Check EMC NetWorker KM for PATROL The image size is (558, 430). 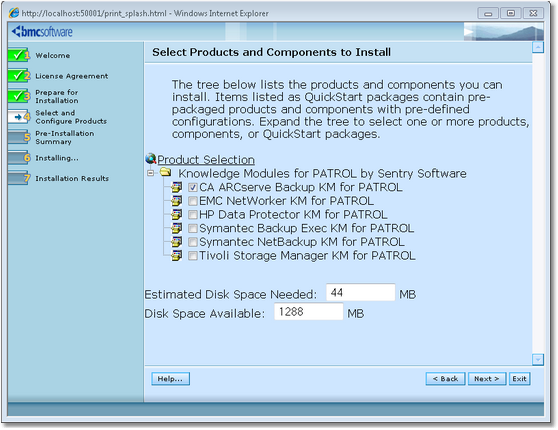[193, 201]
